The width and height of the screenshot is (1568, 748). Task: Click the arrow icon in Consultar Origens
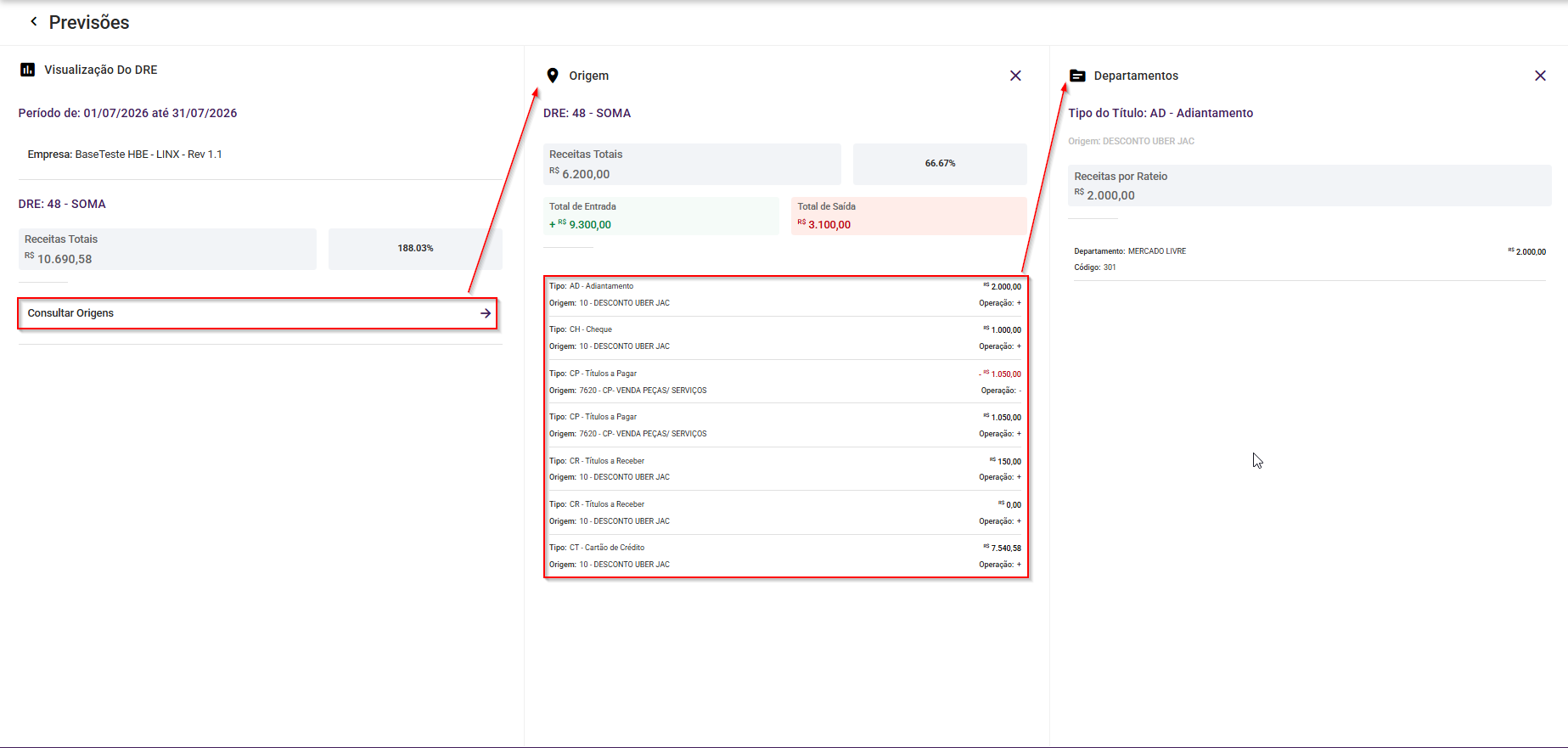tap(486, 313)
